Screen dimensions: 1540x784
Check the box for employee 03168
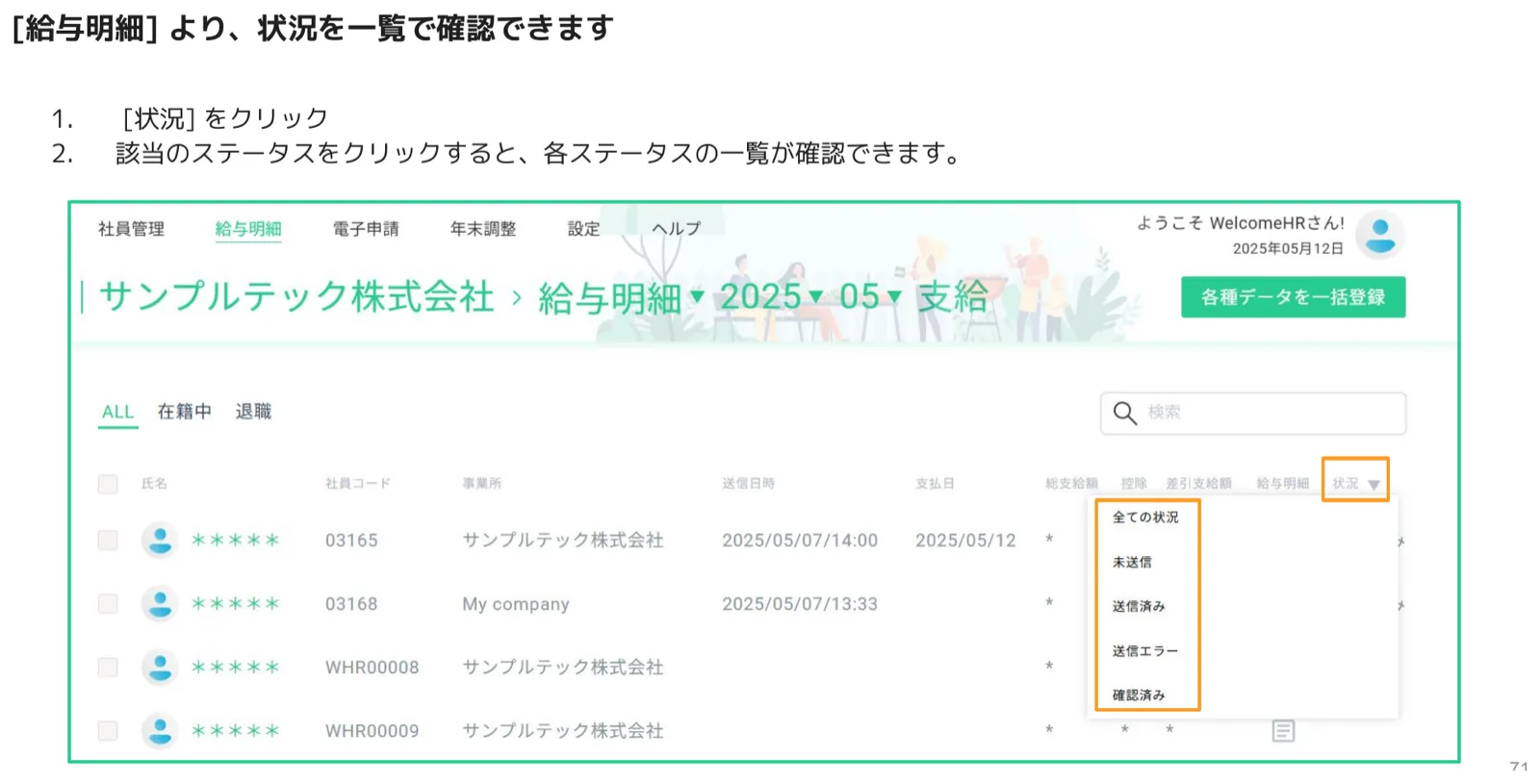(108, 604)
